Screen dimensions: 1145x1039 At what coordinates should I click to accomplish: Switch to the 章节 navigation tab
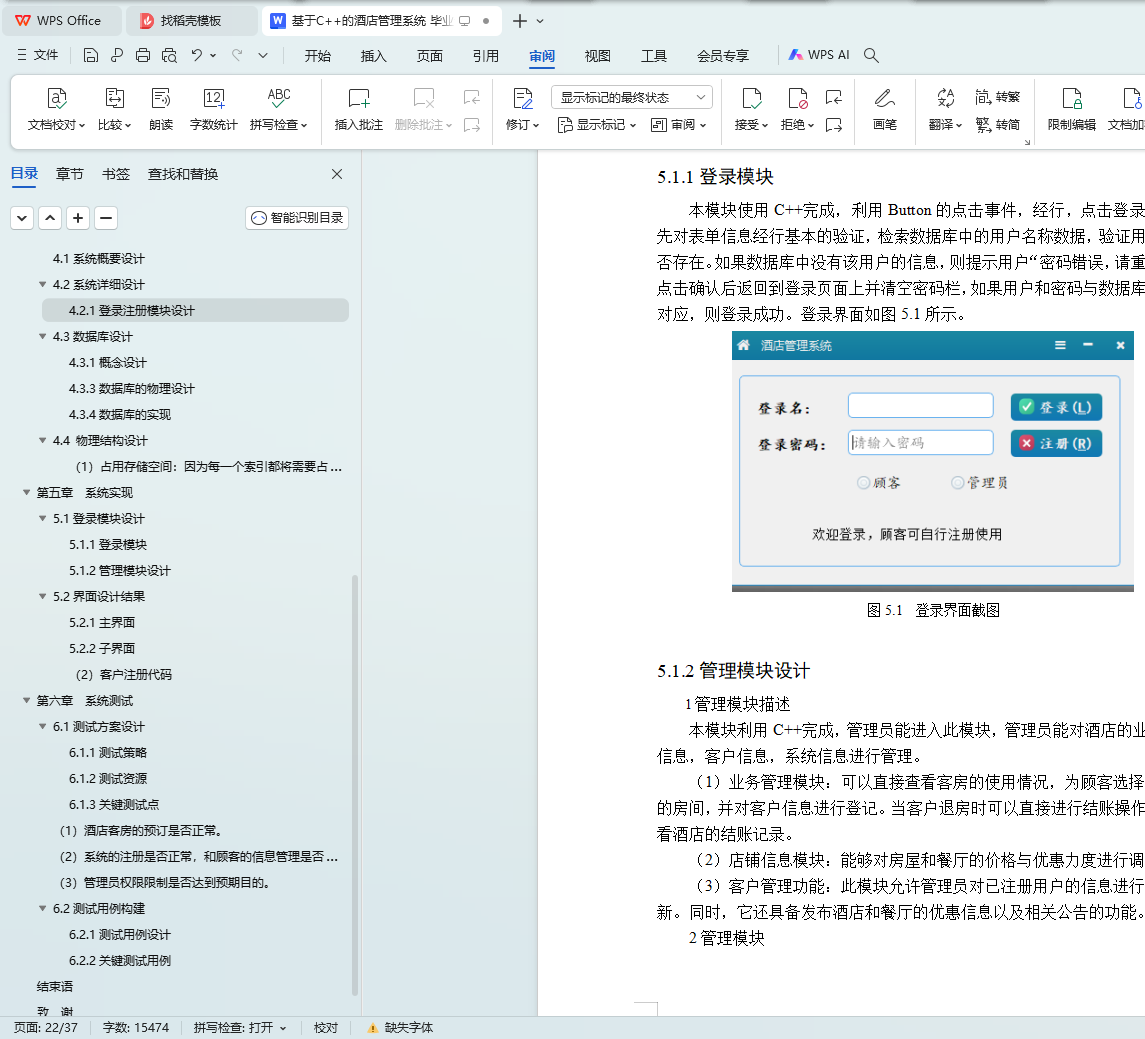[69, 174]
